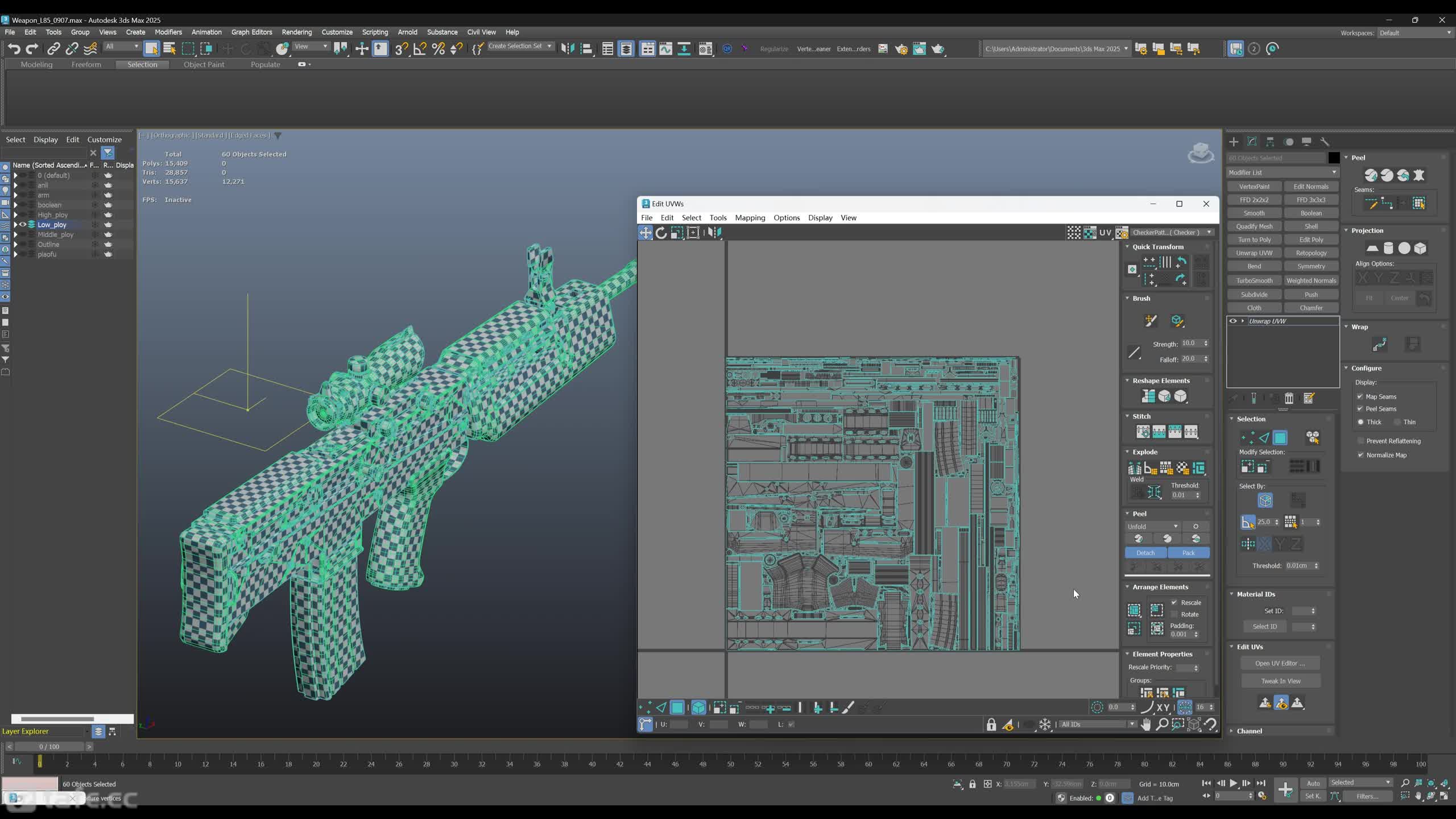Screen dimensions: 1456x819
Task: Open the CheckerPattern texture dropdown
Action: pos(1172,233)
